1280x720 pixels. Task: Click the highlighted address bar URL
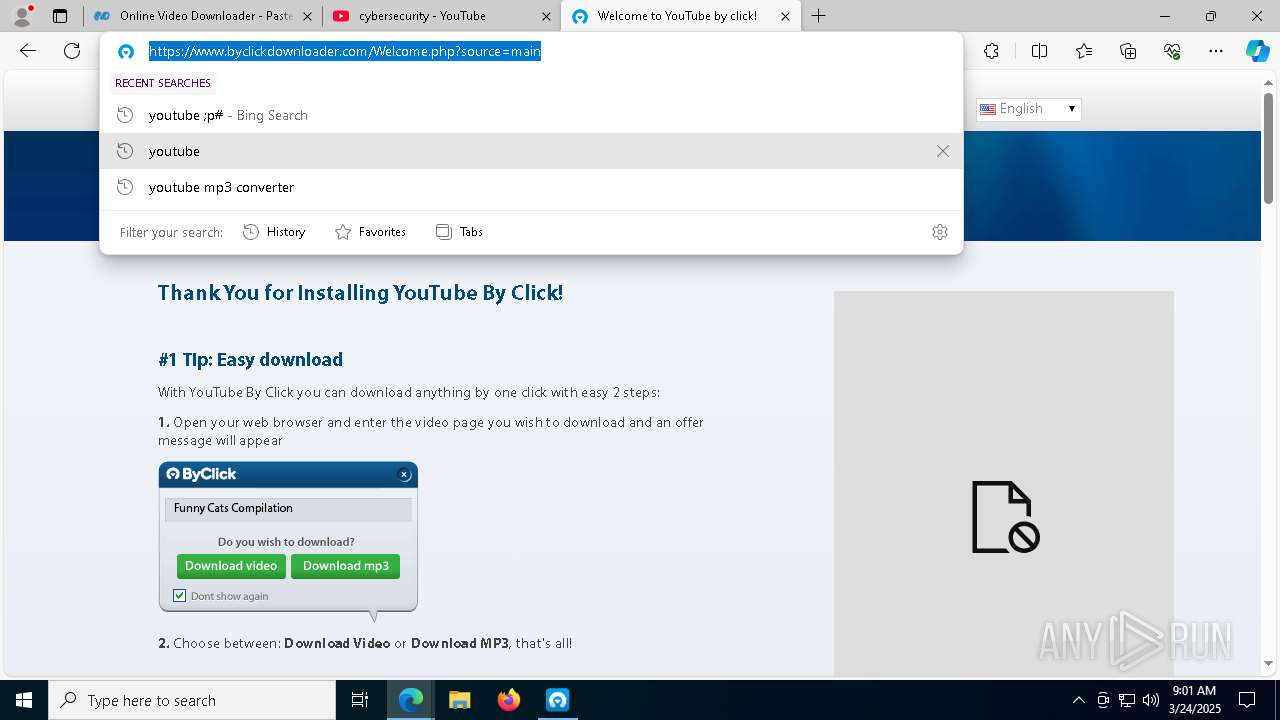[x=345, y=51]
